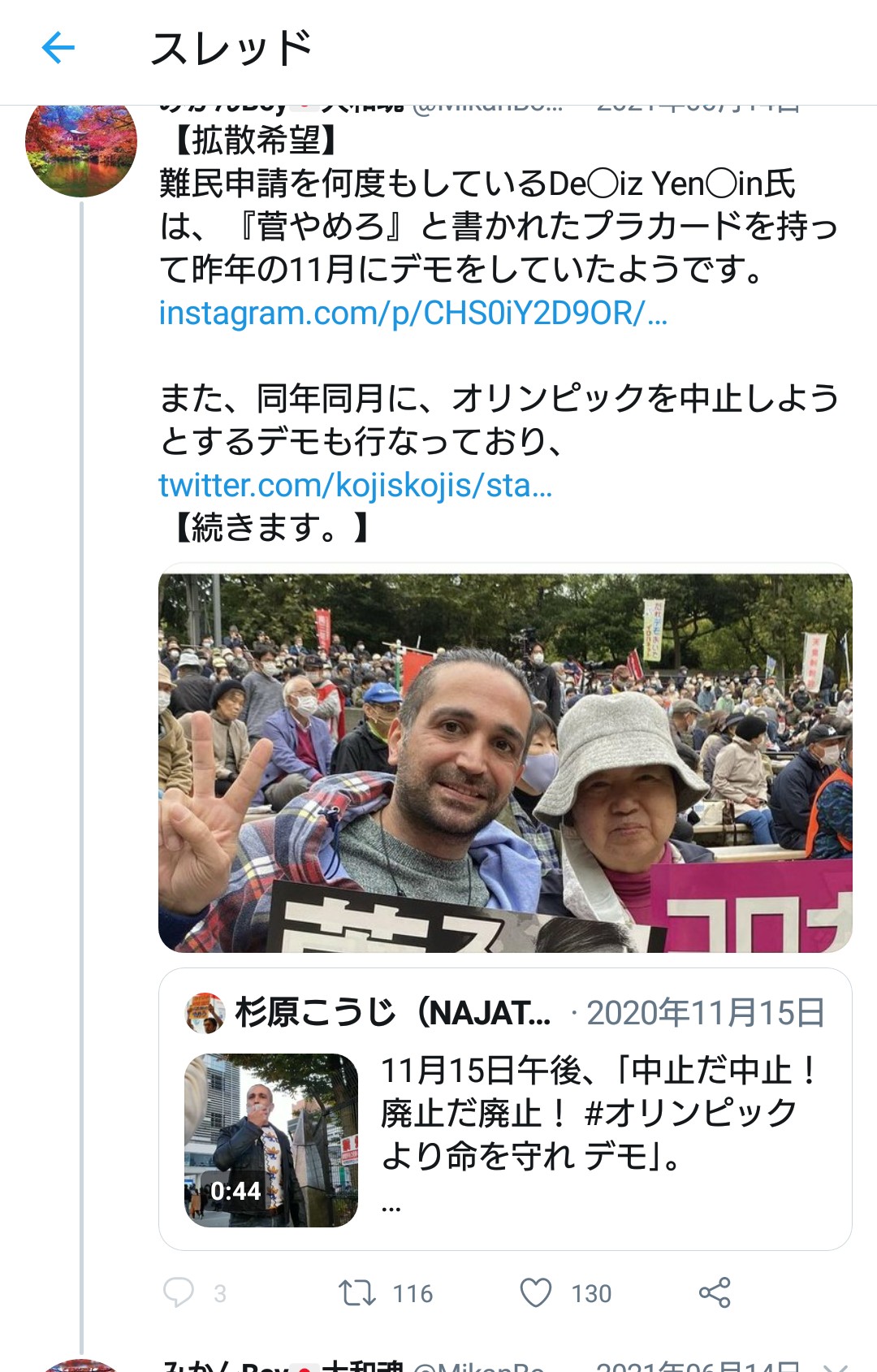Open the quoted tweet by 杉原こうじ

505,1109
